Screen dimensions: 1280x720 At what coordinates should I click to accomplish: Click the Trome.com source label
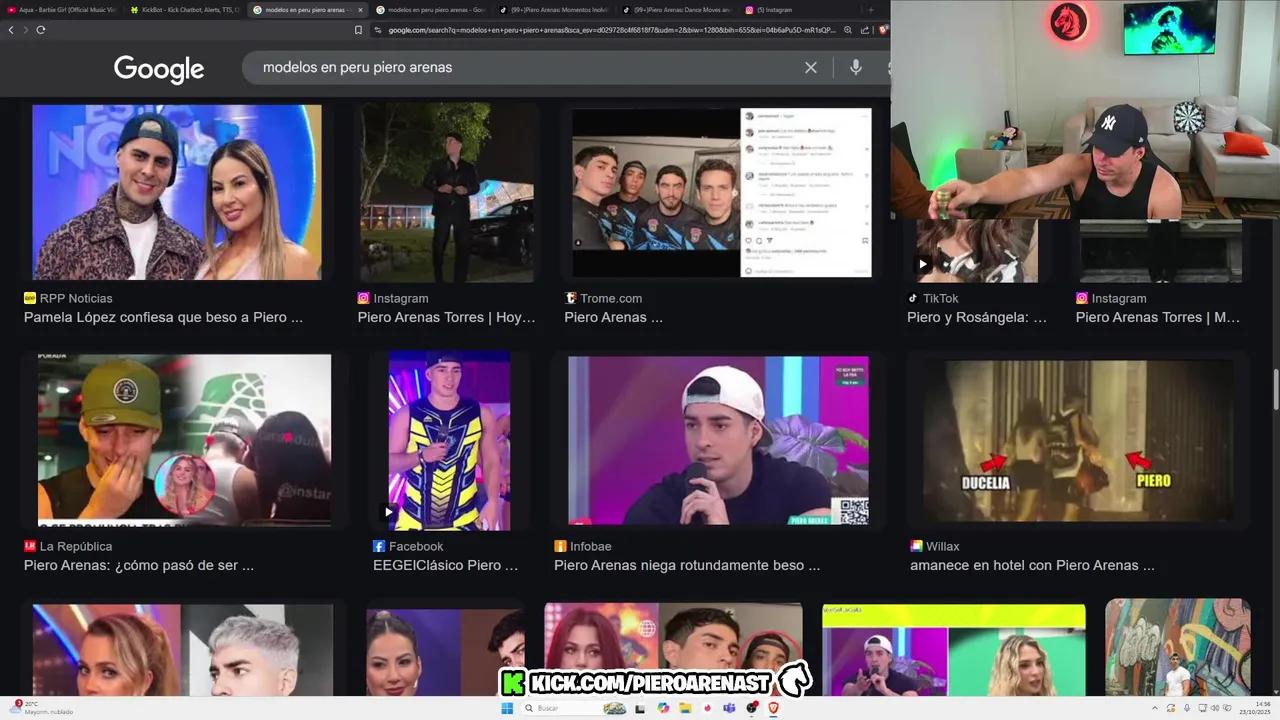(x=603, y=298)
